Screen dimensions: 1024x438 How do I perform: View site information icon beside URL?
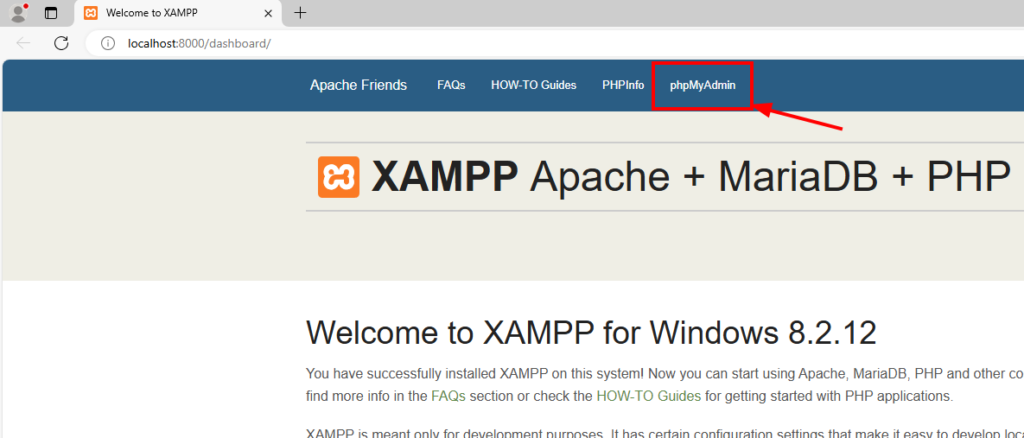(x=108, y=43)
